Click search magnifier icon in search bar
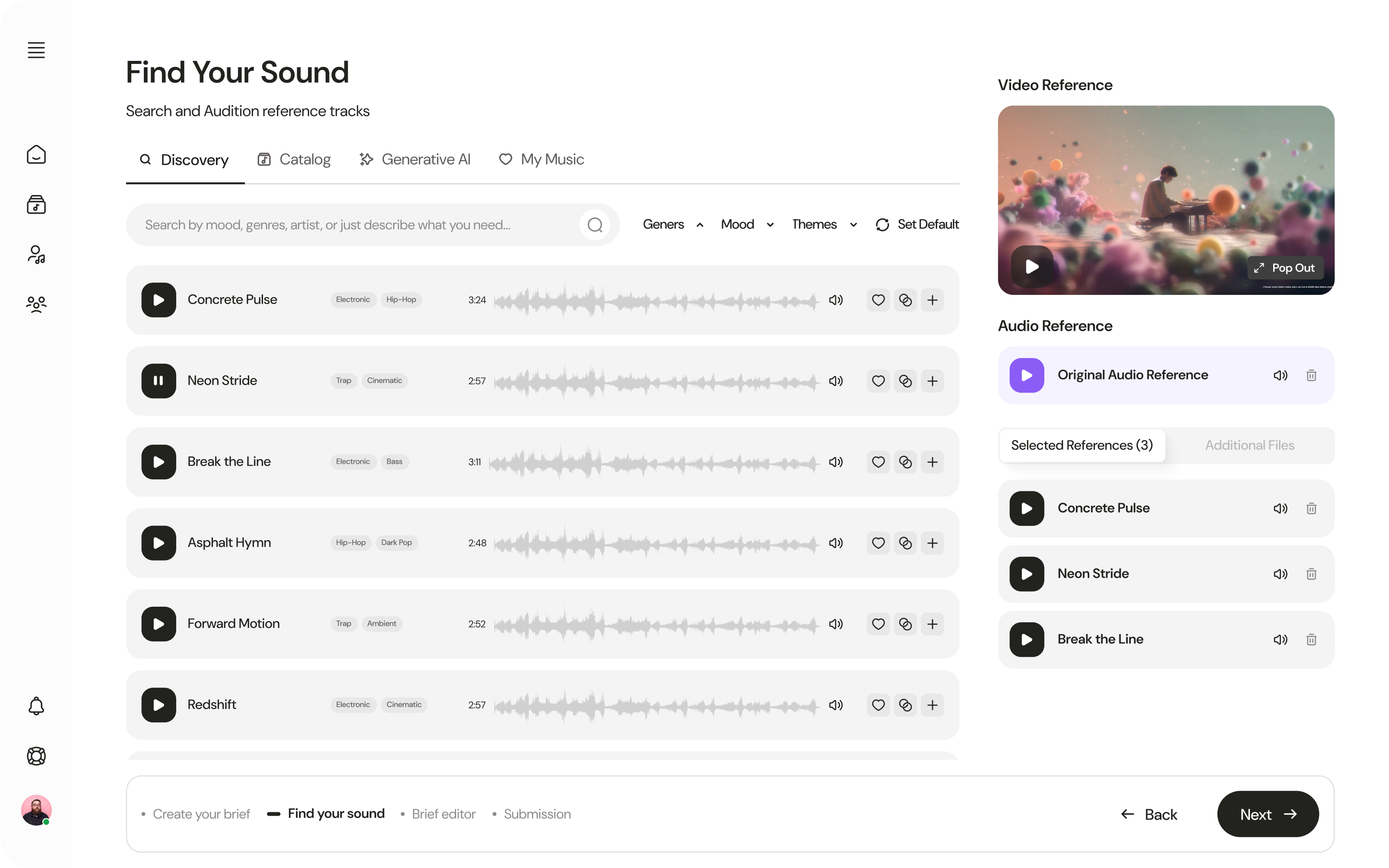This screenshot has height=868, width=1389. tap(595, 225)
